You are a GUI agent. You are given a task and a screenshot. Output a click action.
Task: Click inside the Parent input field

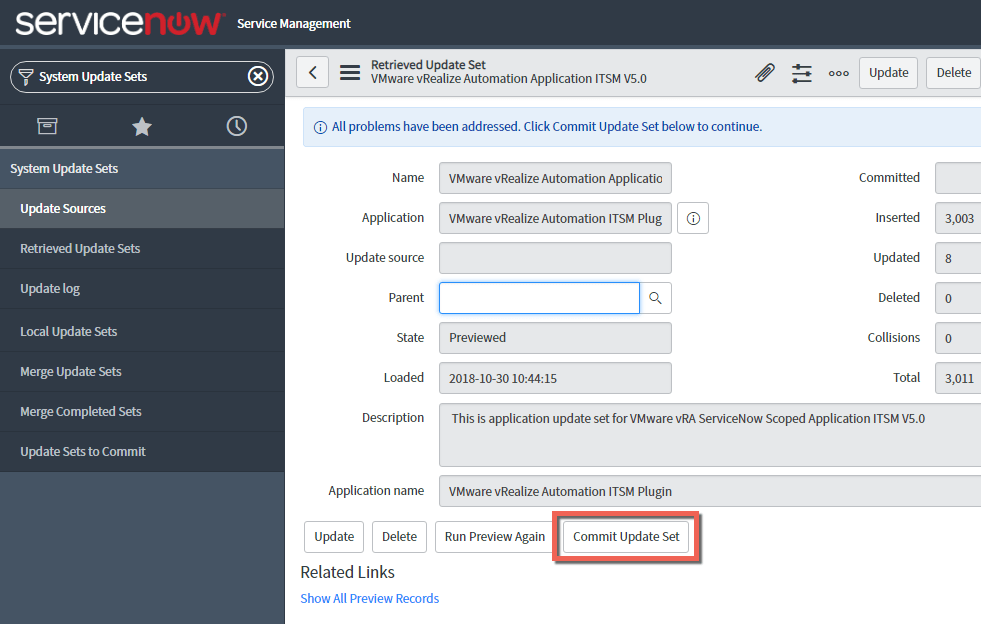(x=539, y=298)
